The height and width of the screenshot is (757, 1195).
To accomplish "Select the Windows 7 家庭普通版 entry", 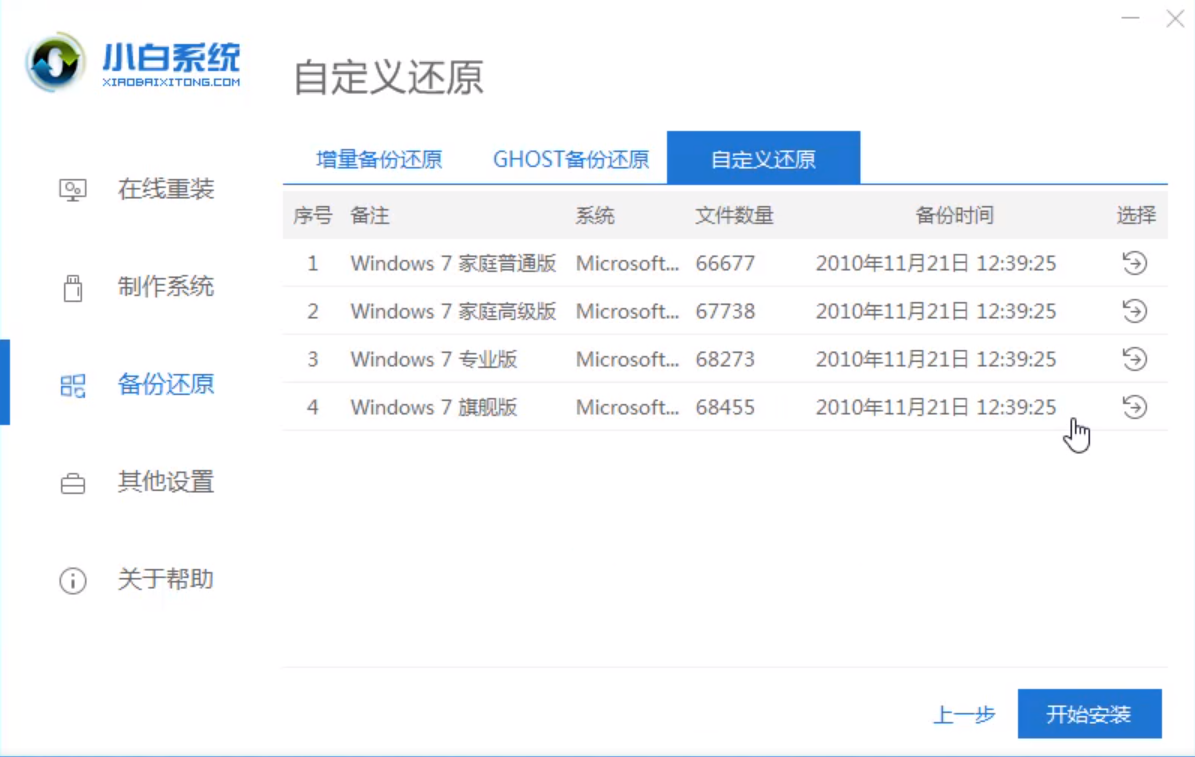I will tap(453, 263).
